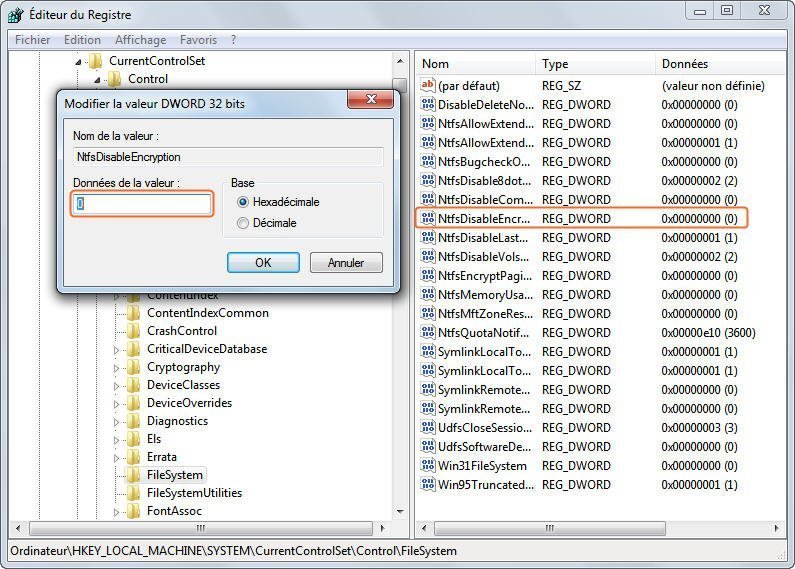
Task: Click the FontAssoc folder icon
Action: [133, 511]
